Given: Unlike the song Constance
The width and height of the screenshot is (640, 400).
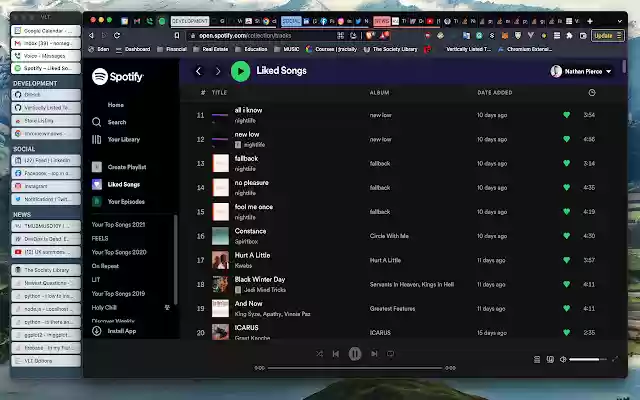Looking at the screenshot, I should click(x=567, y=236).
